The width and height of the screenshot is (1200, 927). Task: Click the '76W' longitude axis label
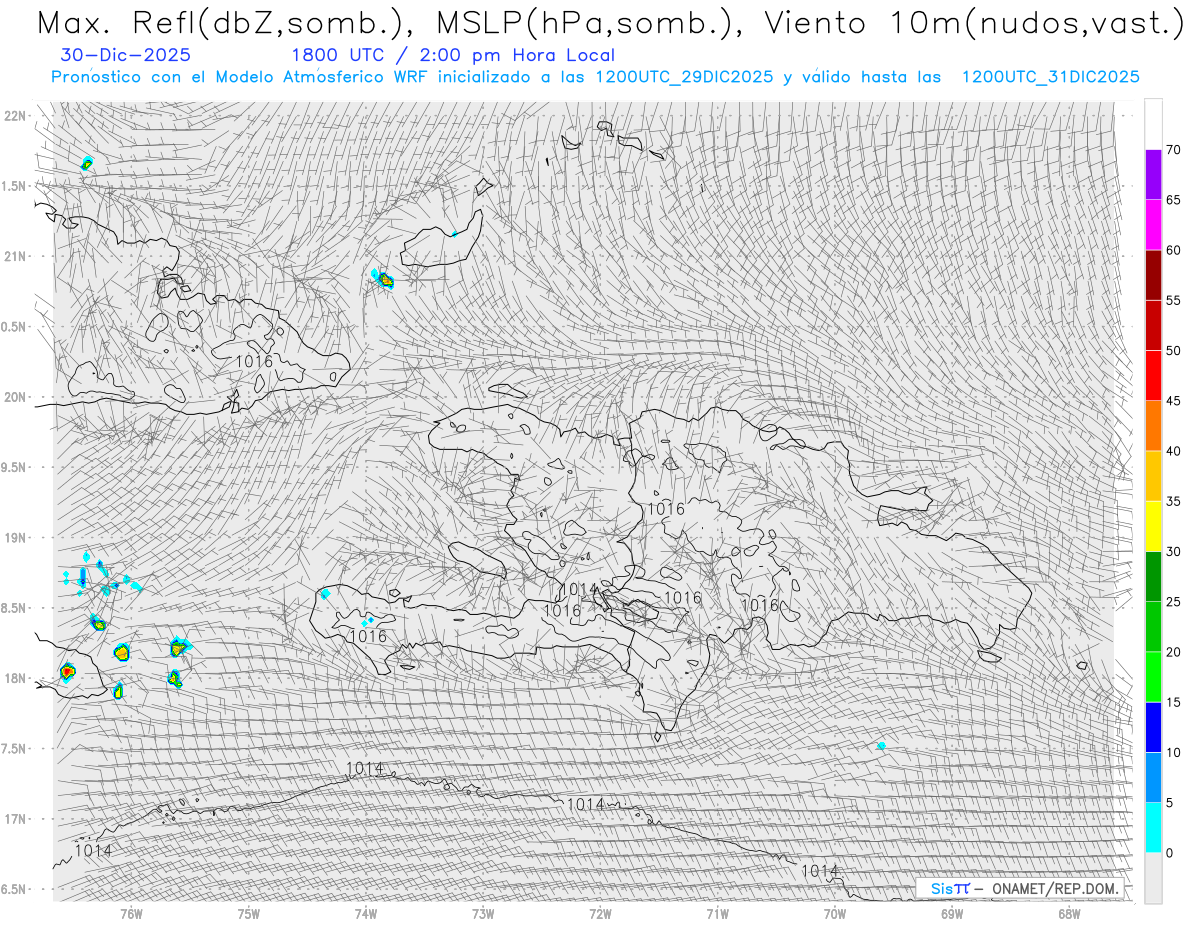pyautogui.click(x=131, y=913)
